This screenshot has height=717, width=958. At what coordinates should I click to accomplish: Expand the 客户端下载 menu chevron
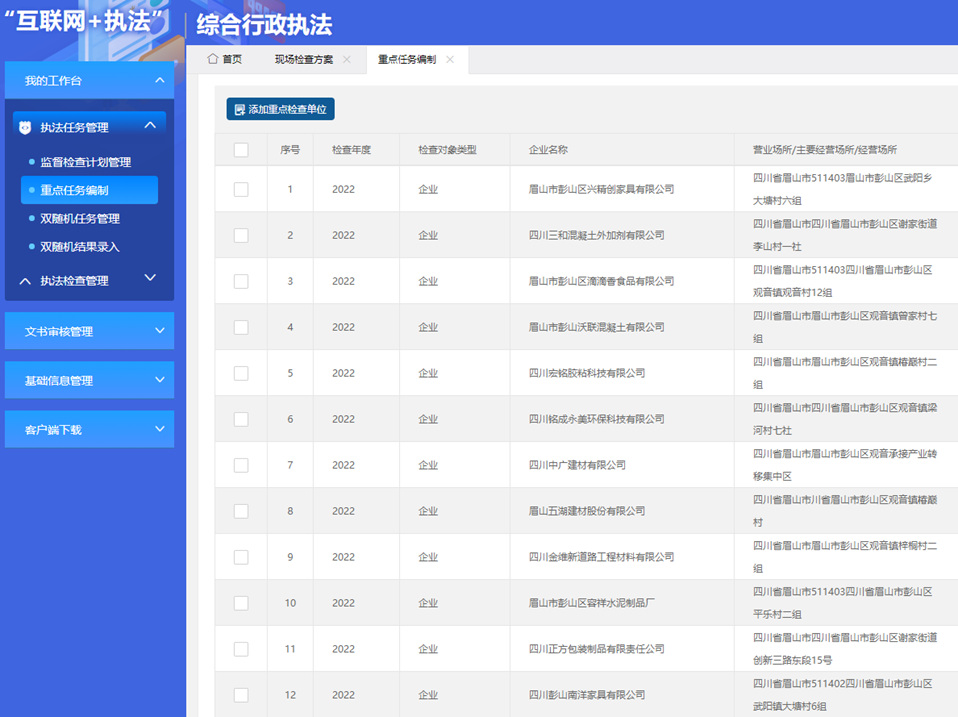click(159, 429)
